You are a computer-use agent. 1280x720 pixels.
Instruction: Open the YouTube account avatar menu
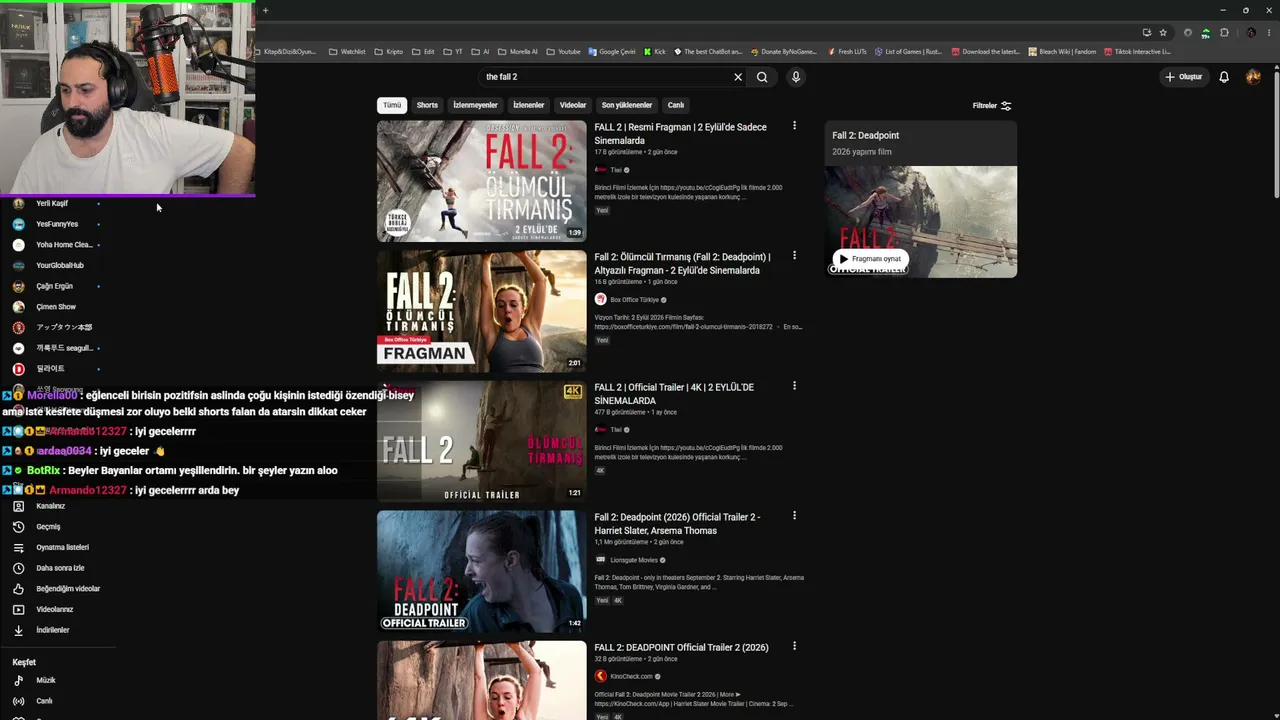1254,77
